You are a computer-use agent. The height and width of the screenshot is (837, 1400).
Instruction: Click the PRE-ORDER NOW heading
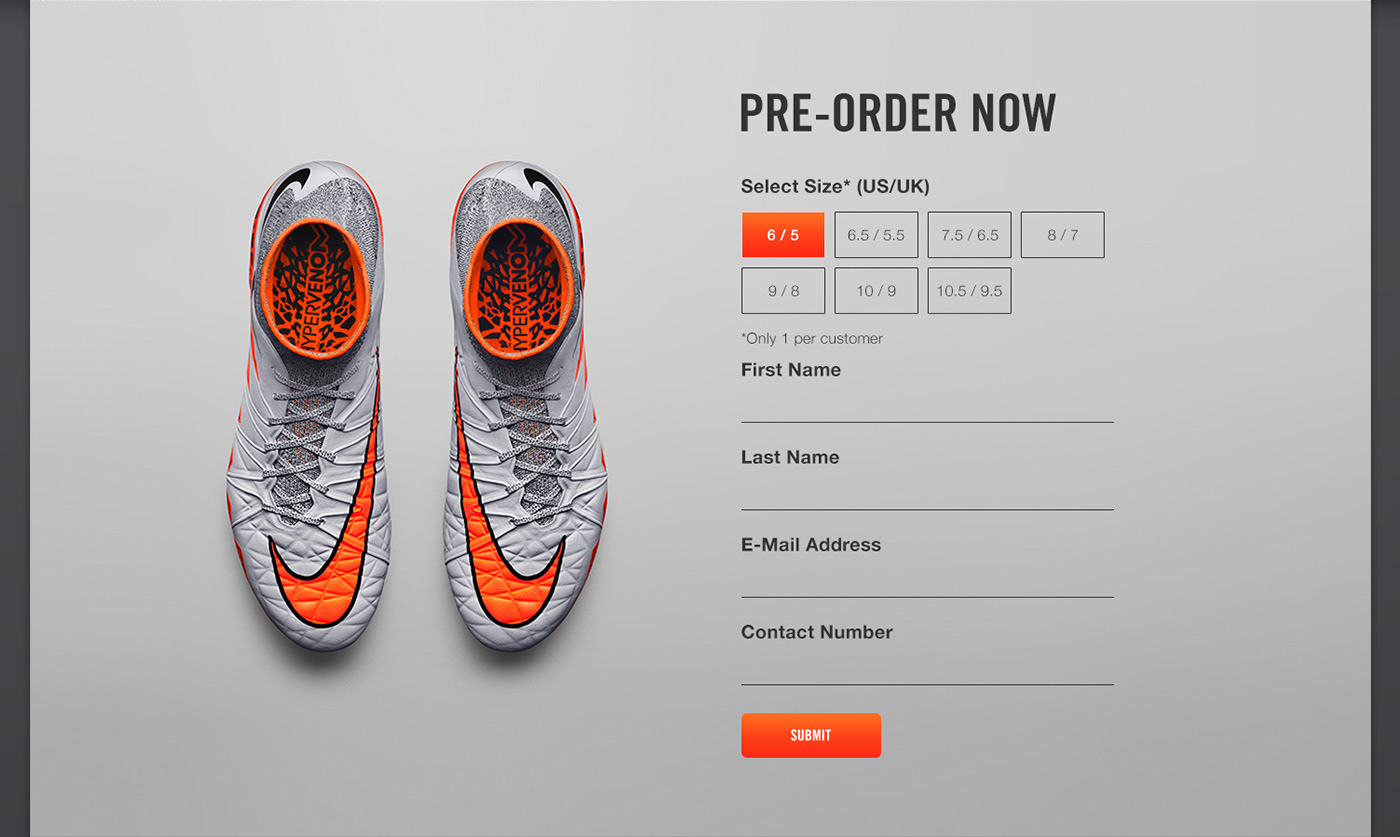898,113
